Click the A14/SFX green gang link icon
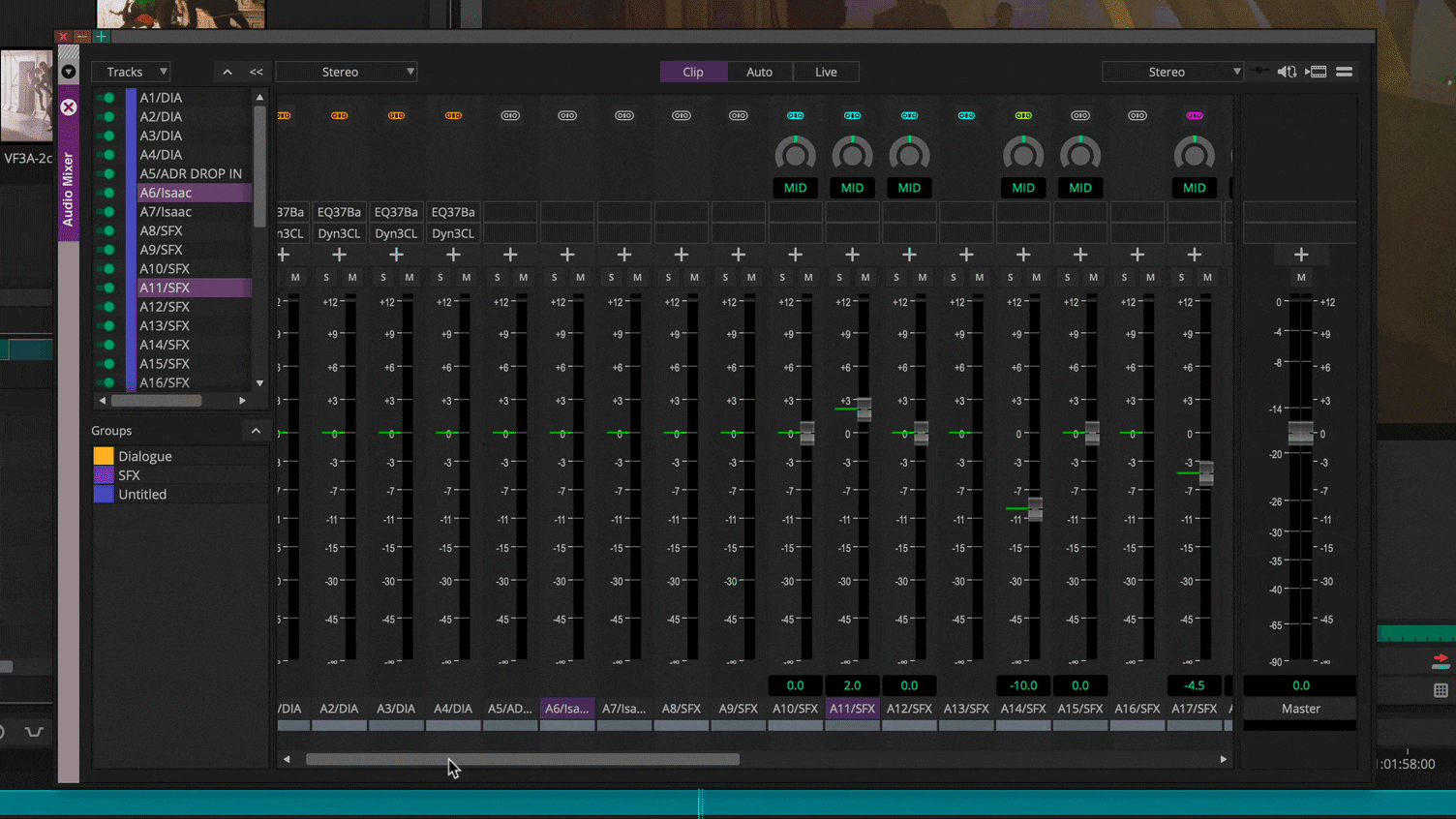 (1023, 115)
